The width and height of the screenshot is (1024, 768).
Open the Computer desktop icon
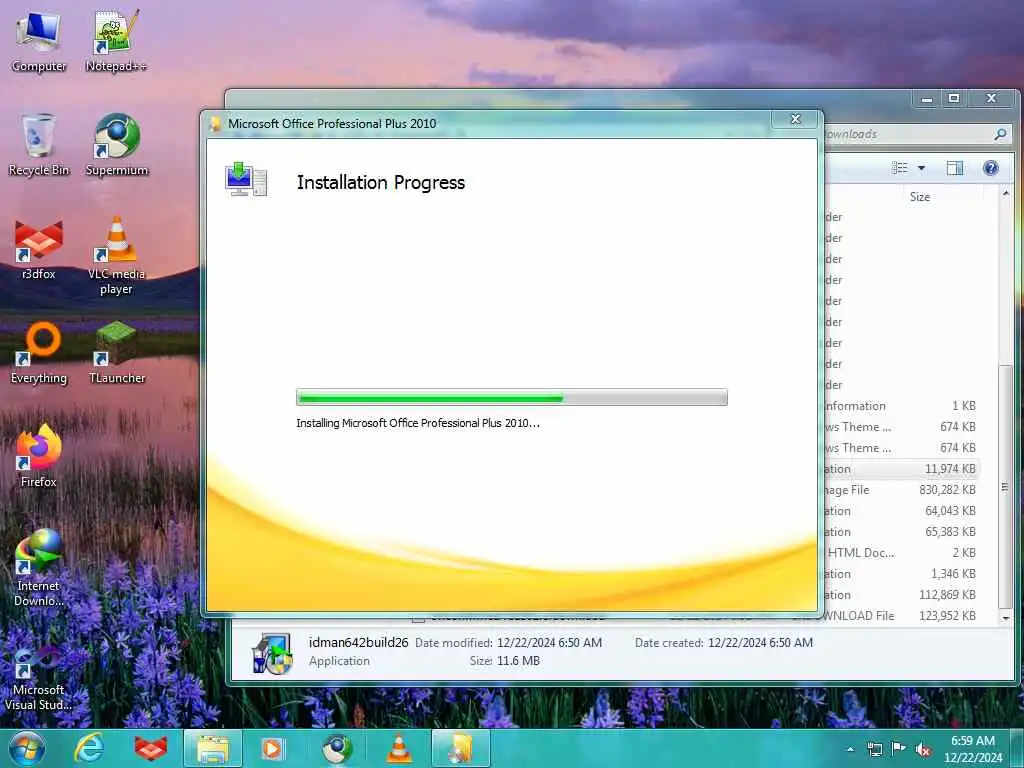(x=39, y=41)
